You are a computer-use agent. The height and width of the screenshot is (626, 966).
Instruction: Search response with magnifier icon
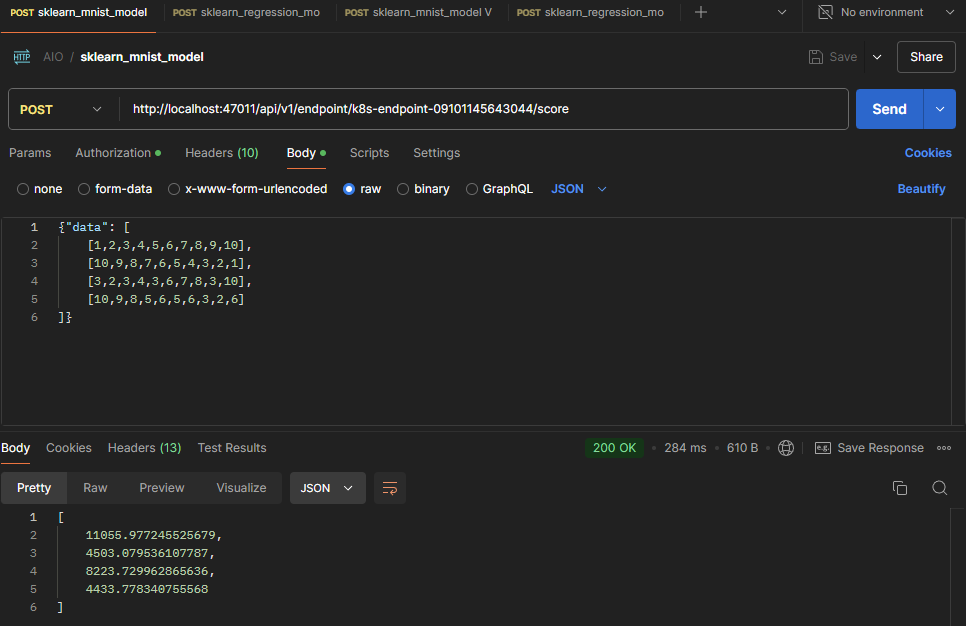(939, 488)
